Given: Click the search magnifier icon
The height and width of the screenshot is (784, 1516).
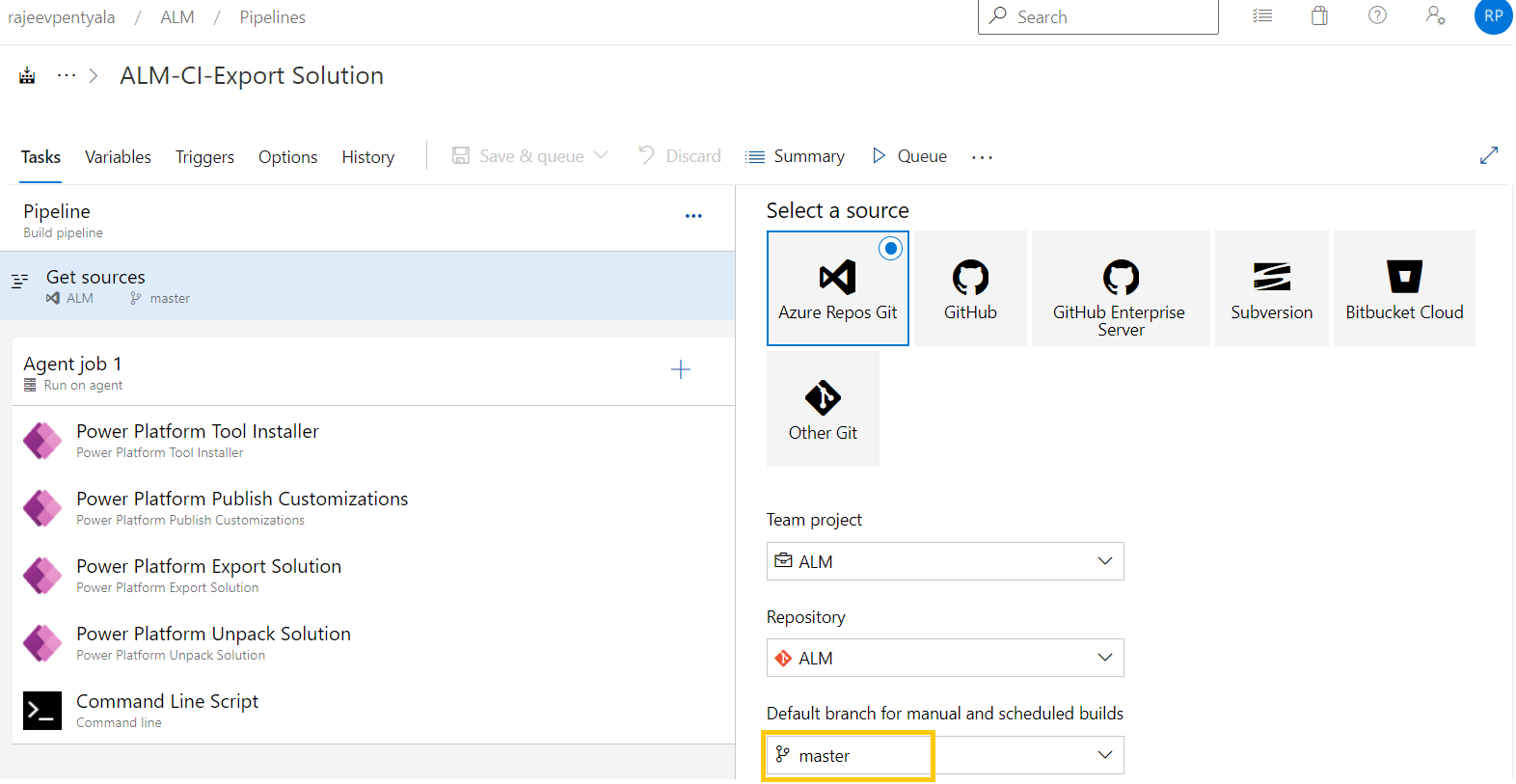Looking at the screenshot, I should [x=998, y=15].
